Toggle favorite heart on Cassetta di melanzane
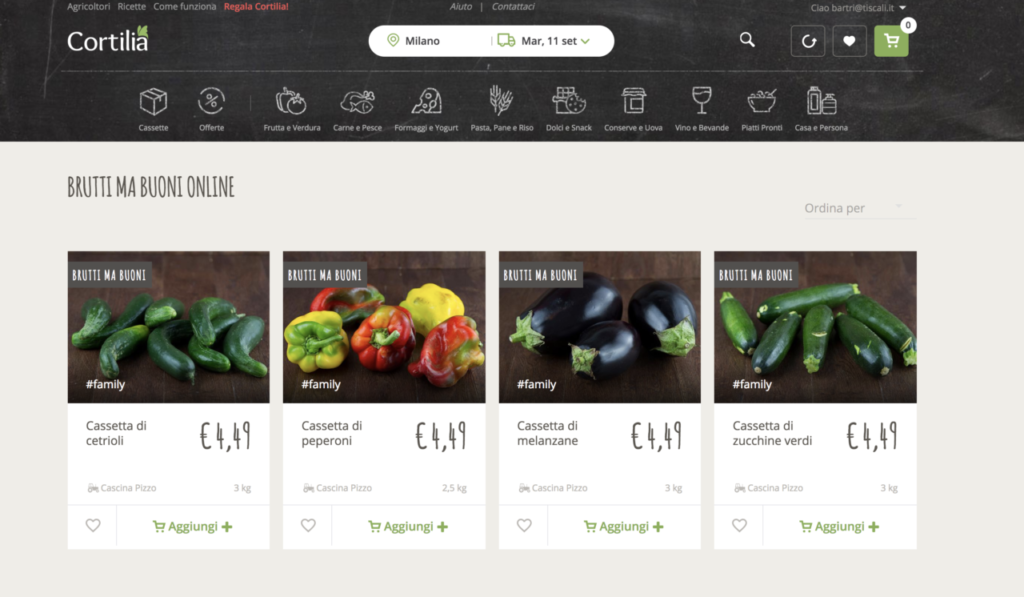1024x597 pixels. (524, 525)
